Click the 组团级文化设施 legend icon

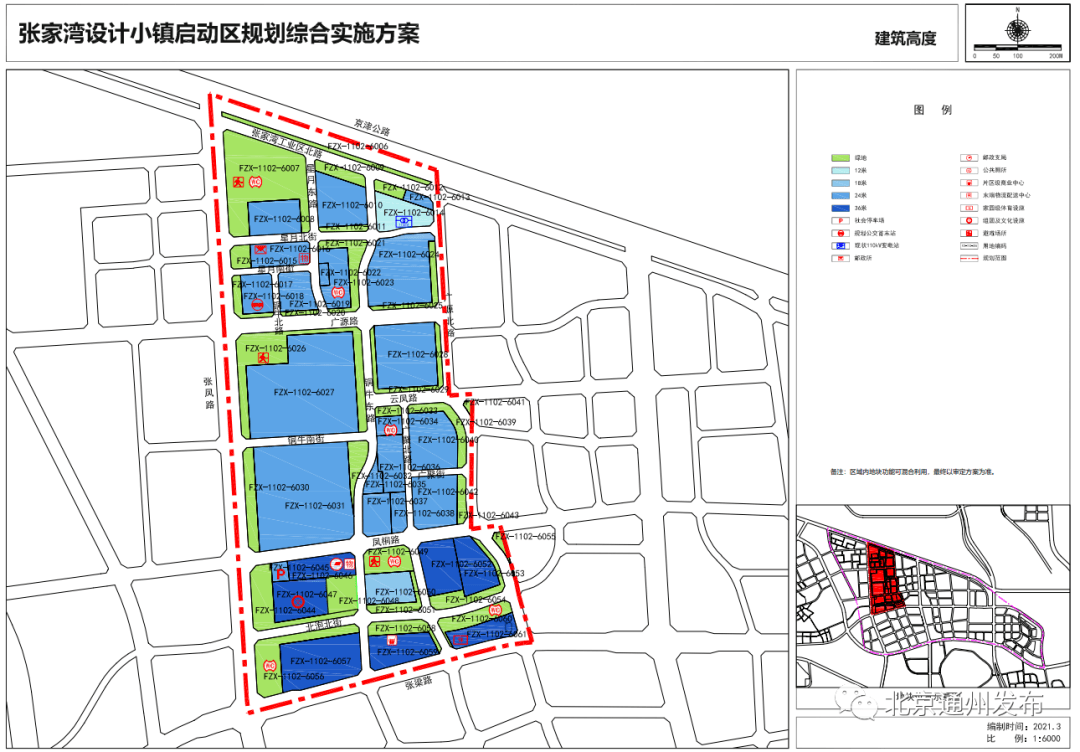tap(969, 220)
